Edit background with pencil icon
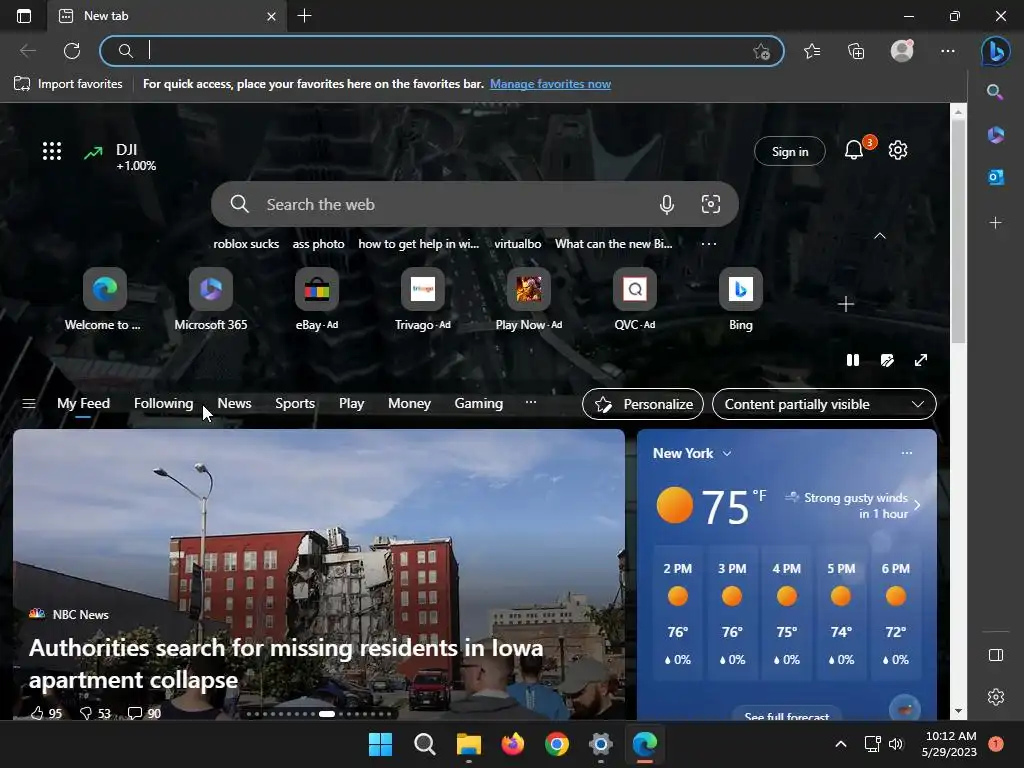This screenshot has width=1024, height=768. click(x=887, y=360)
